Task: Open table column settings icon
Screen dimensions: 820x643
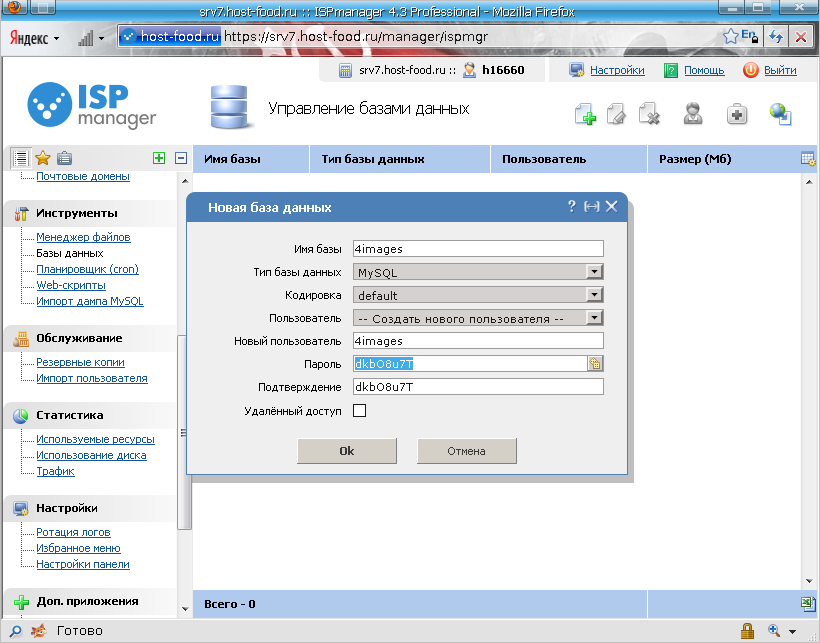Action: [x=808, y=159]
